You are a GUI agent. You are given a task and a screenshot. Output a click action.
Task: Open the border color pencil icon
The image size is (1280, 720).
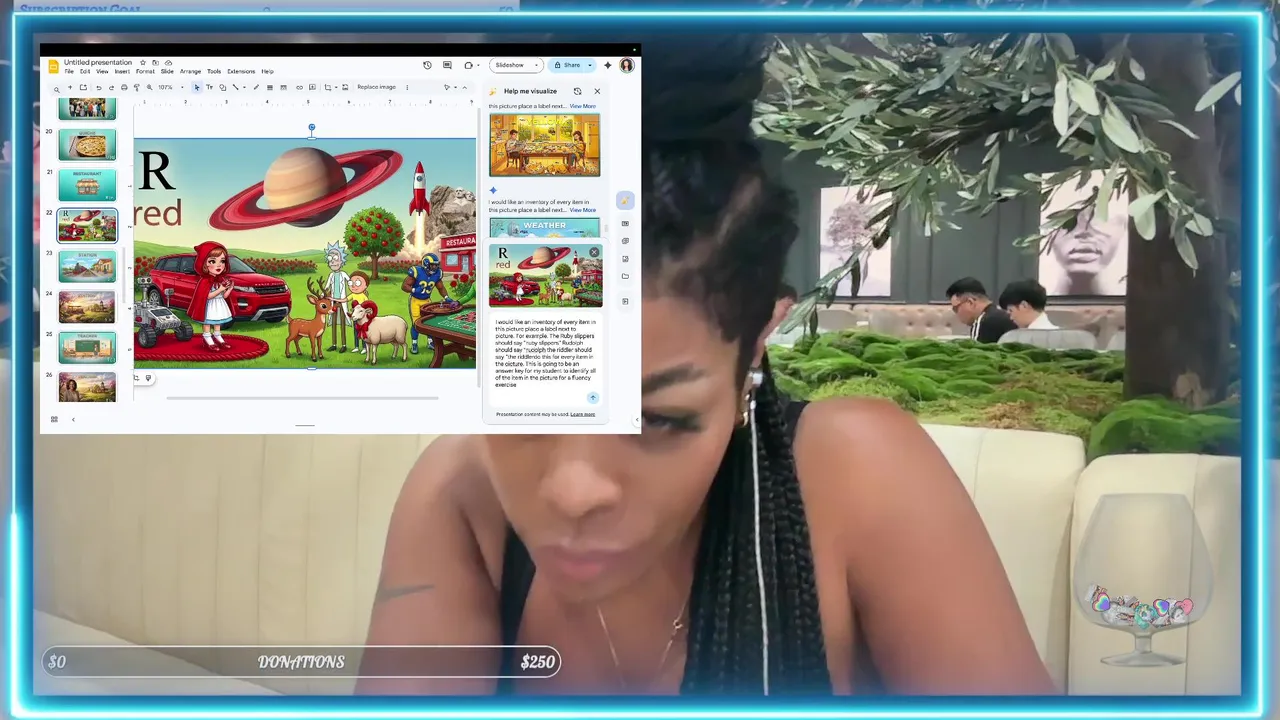click(x=256, y=87)
